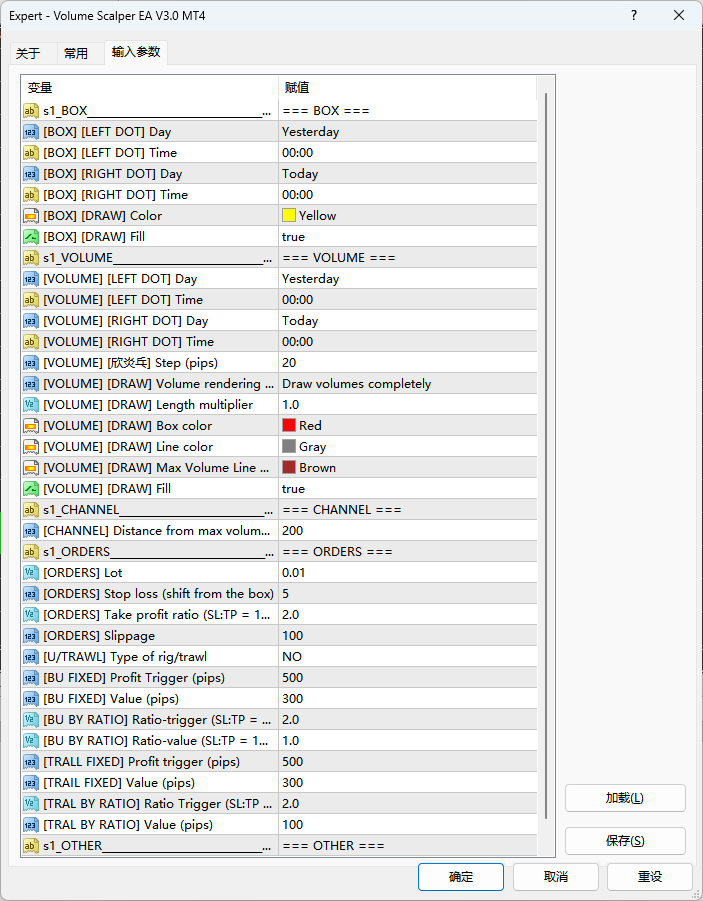Close the Expert dialog window

pos(679,16)
